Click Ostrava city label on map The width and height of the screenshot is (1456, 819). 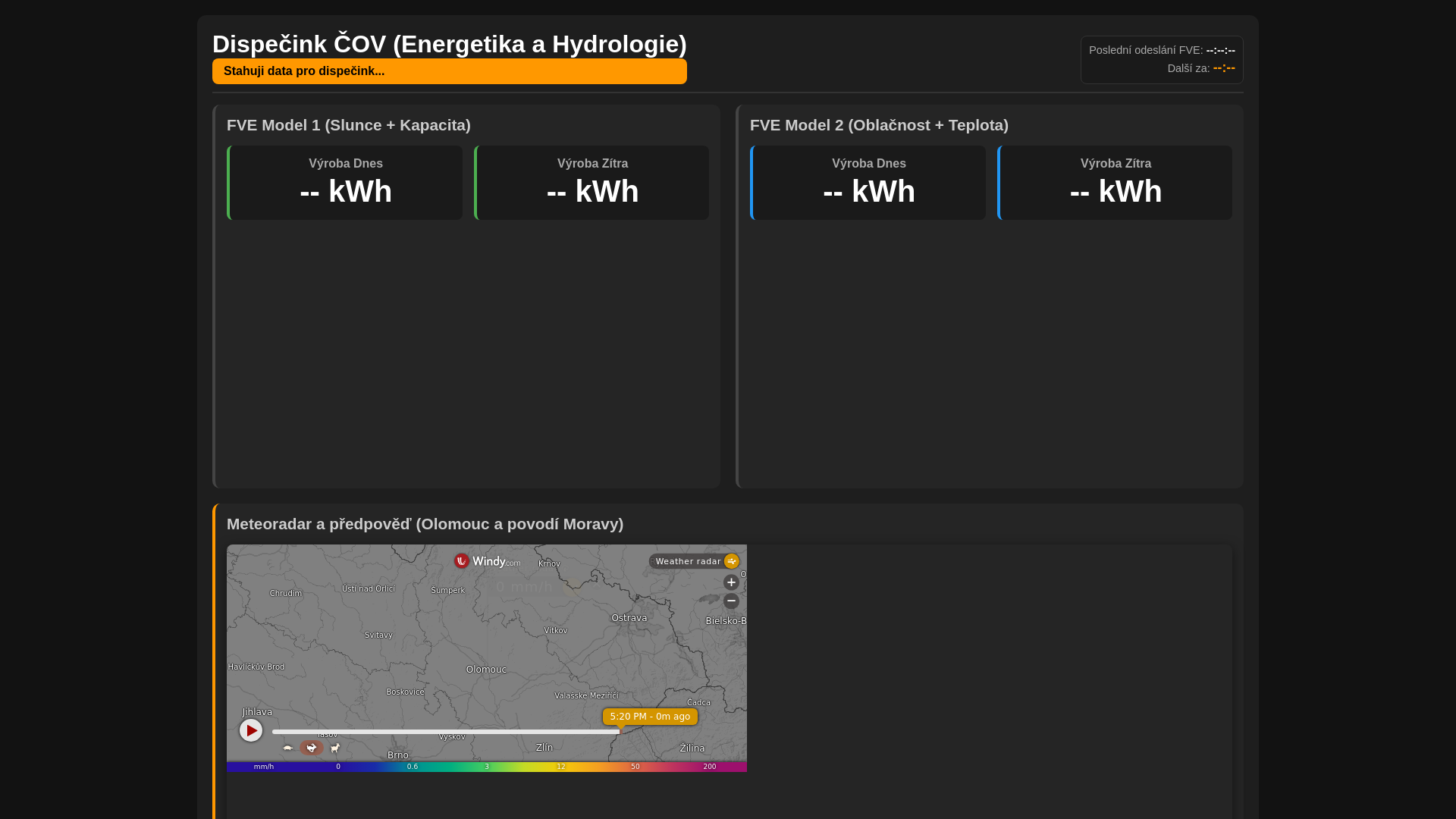click(629, 618)
